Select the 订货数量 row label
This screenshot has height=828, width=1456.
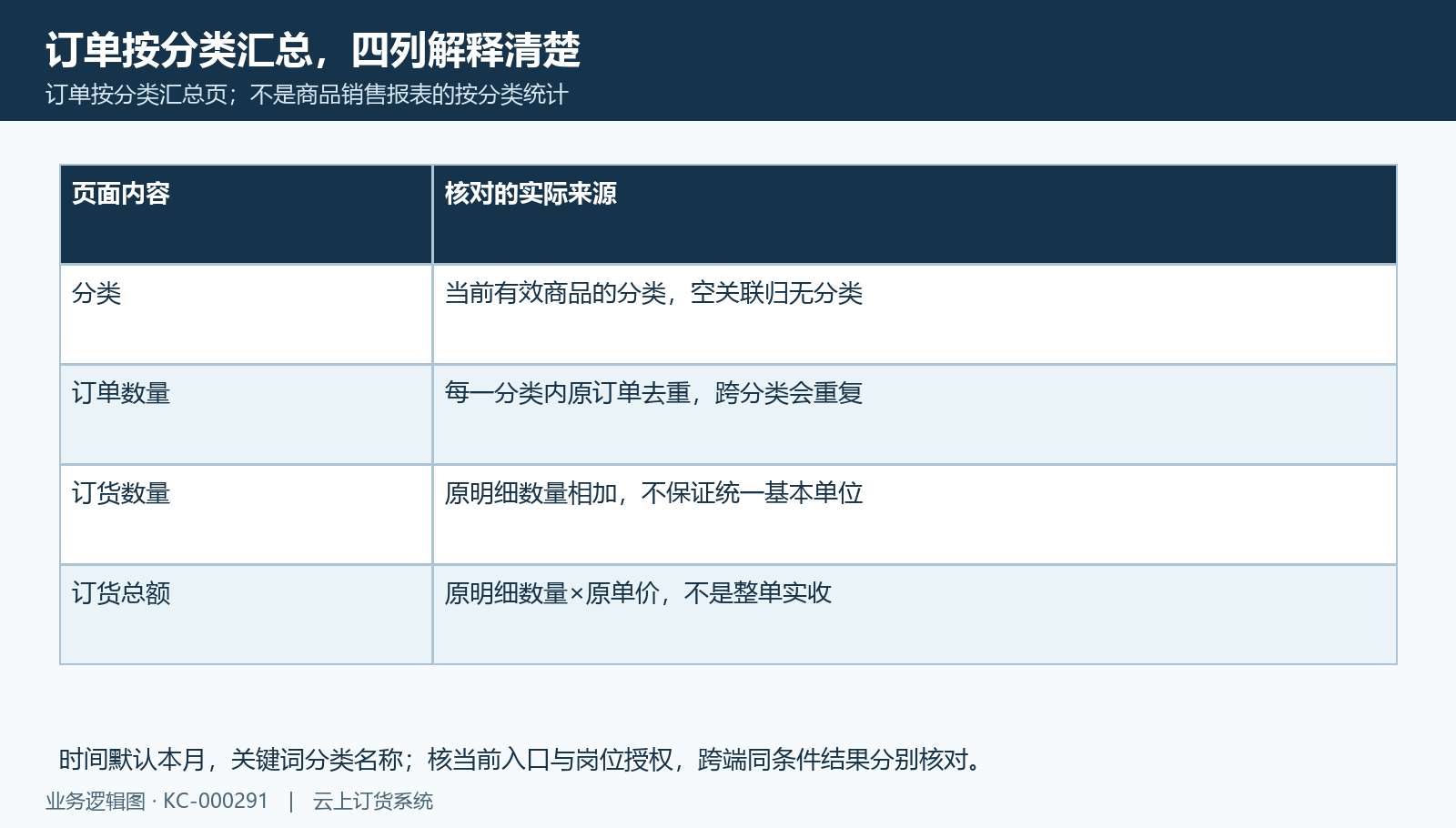point(246,515)
